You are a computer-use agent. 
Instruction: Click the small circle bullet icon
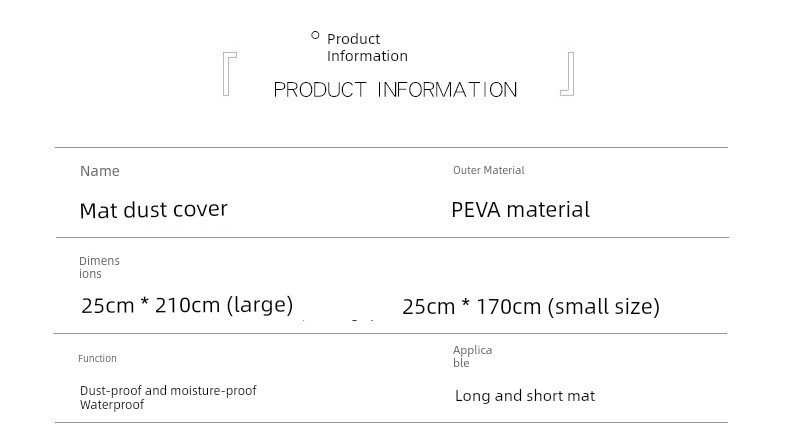[x=315, y=35]
